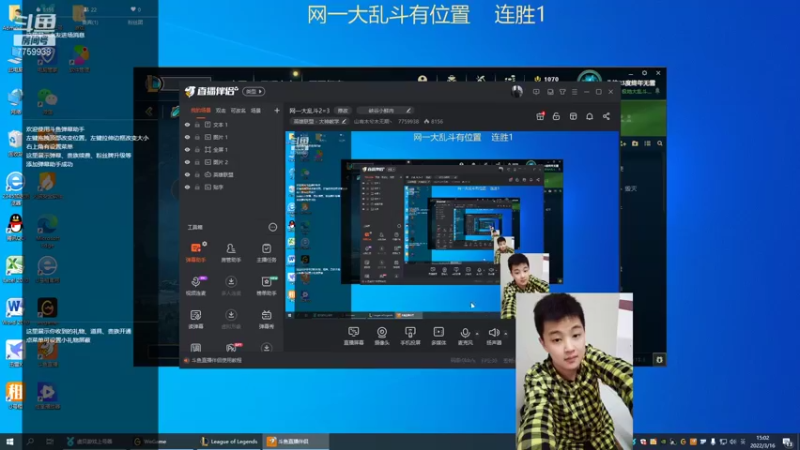This screenshot has height=450, width=800.
Task: Click the streamer avatar in companion title bar
Action: tap(517, 91)
